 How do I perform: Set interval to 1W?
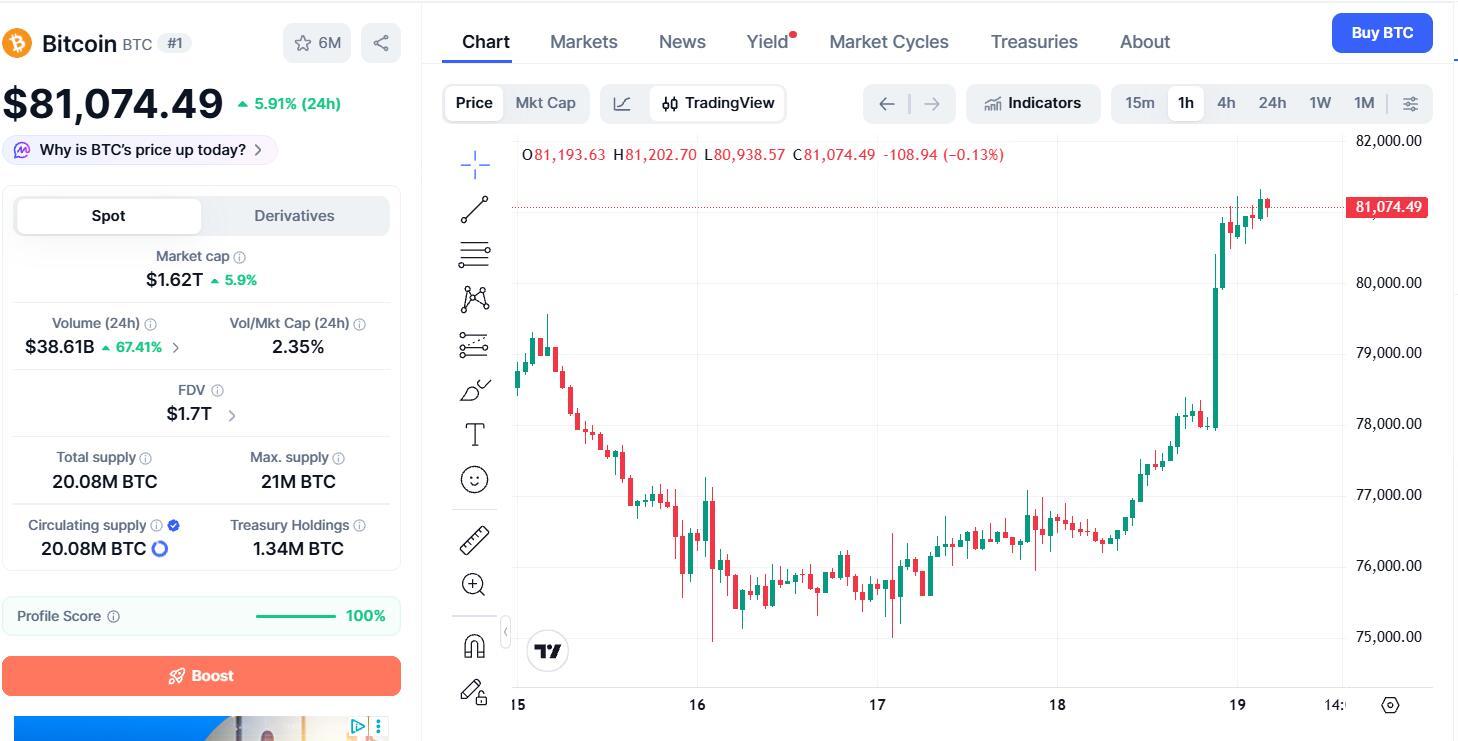coord(1320,103)
